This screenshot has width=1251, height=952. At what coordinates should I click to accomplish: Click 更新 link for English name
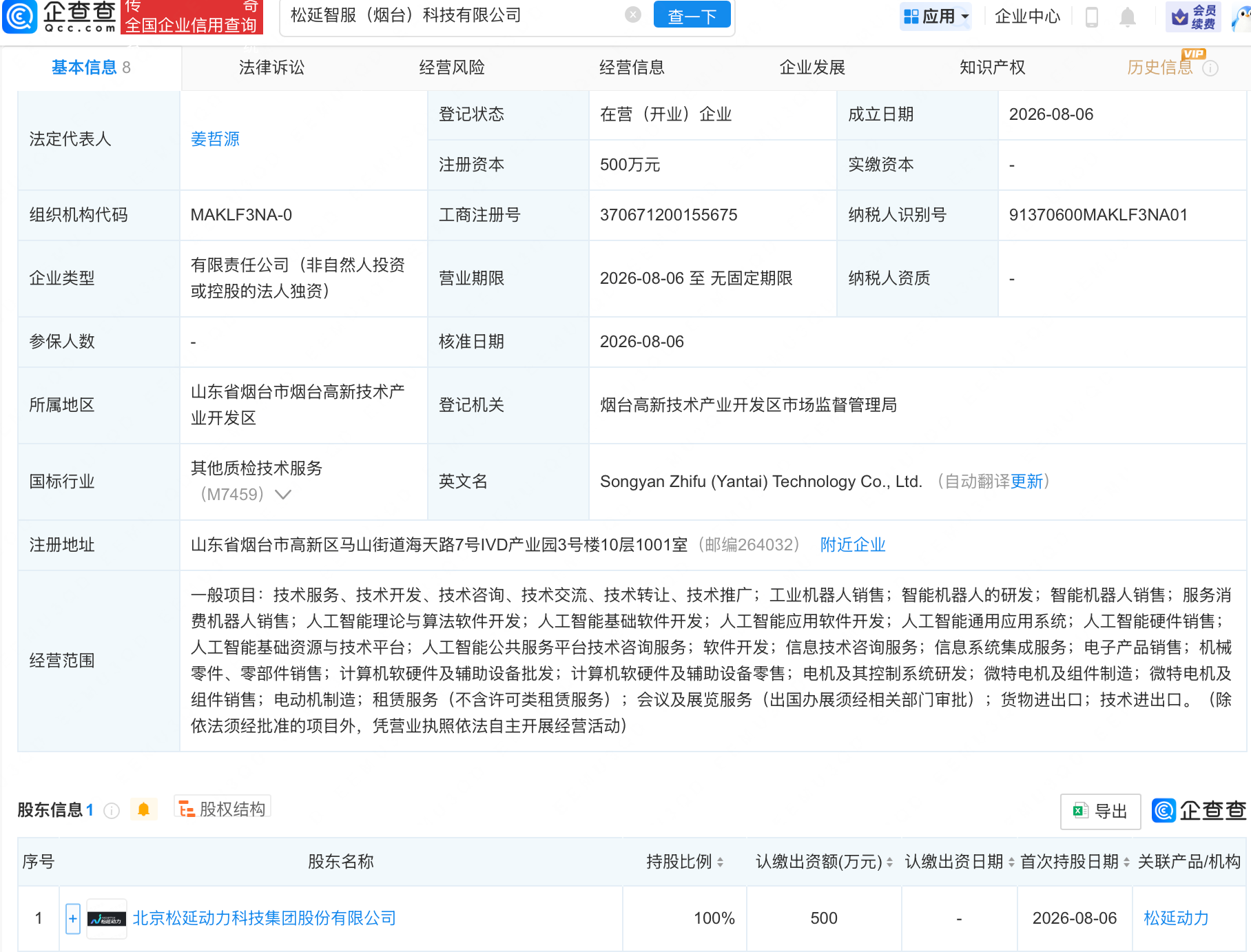pyautogui.click(x=1026, y=482)
